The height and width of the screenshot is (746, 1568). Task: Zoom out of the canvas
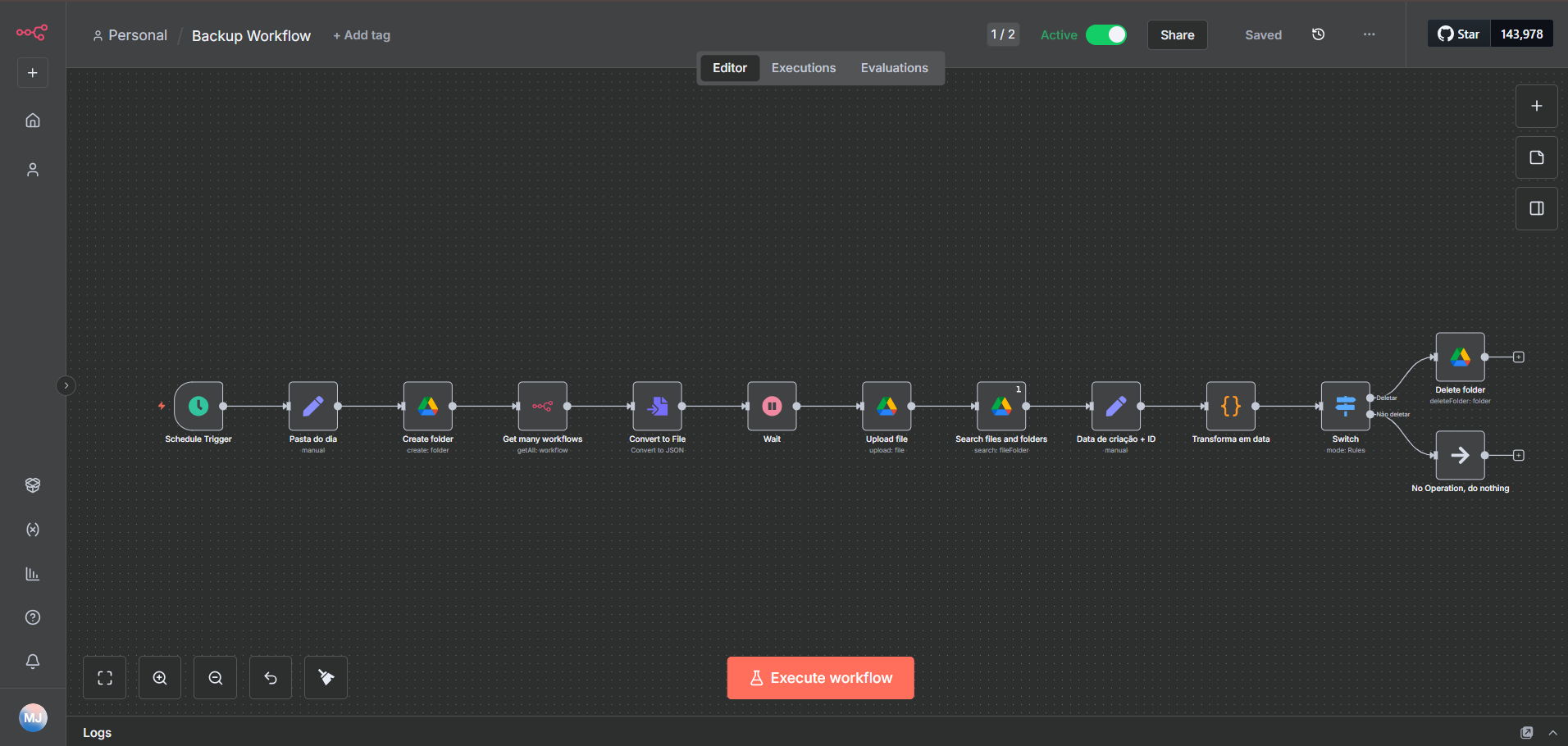point(215,677)
